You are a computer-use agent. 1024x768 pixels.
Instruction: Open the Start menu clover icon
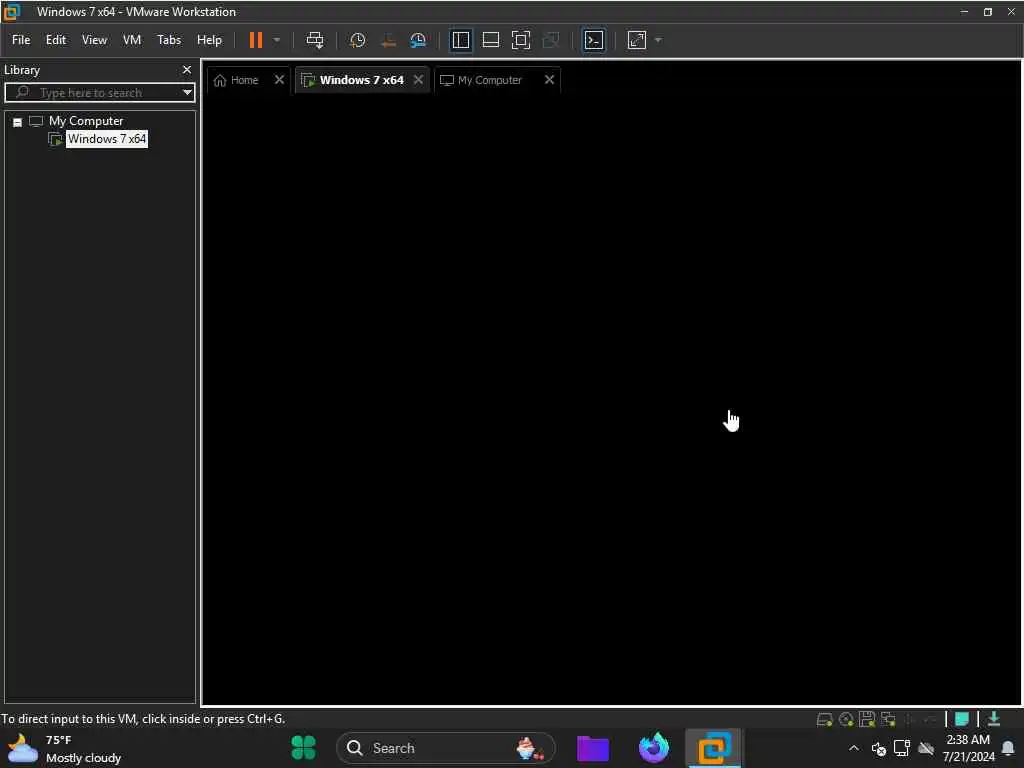[x=303, y=748]
